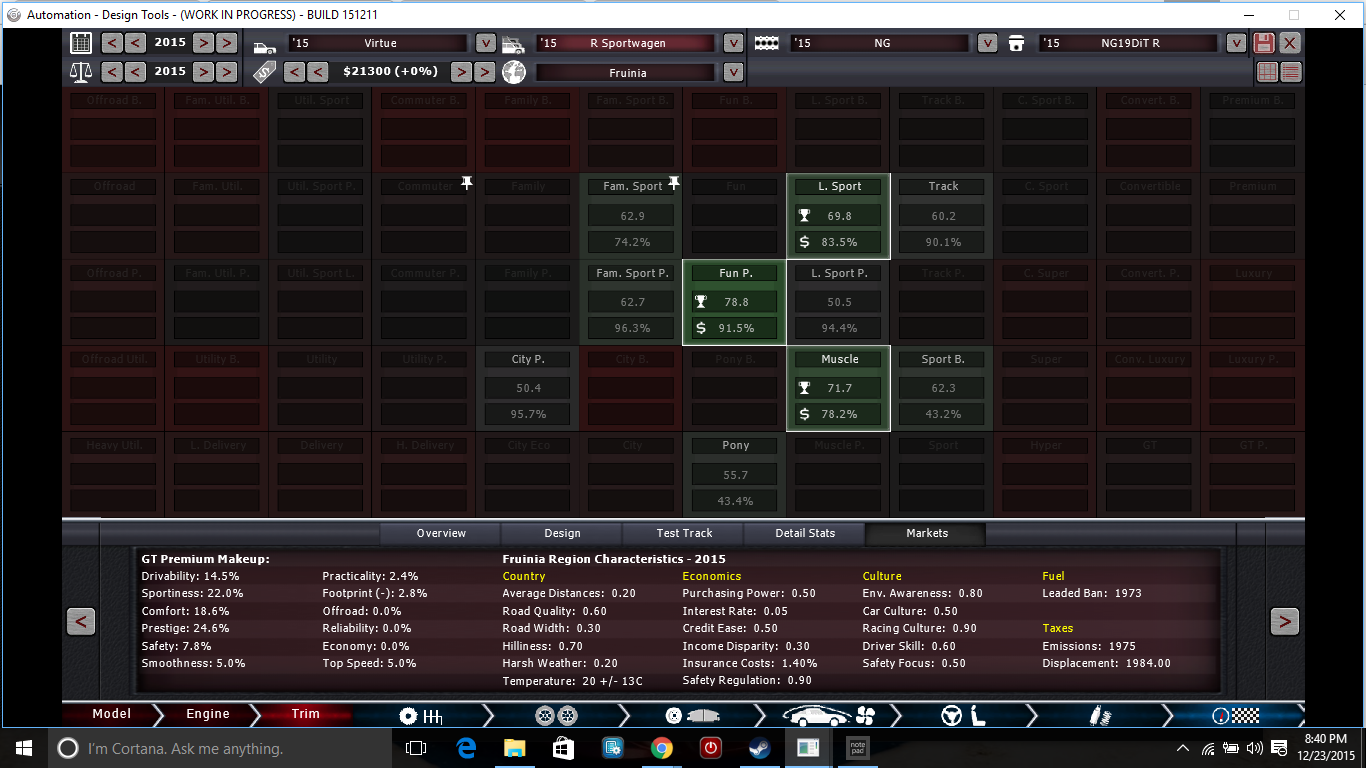Screen dimensions: 1366x768
Task: Click the R Sportwagen trim name field
Action: [626, 43]
